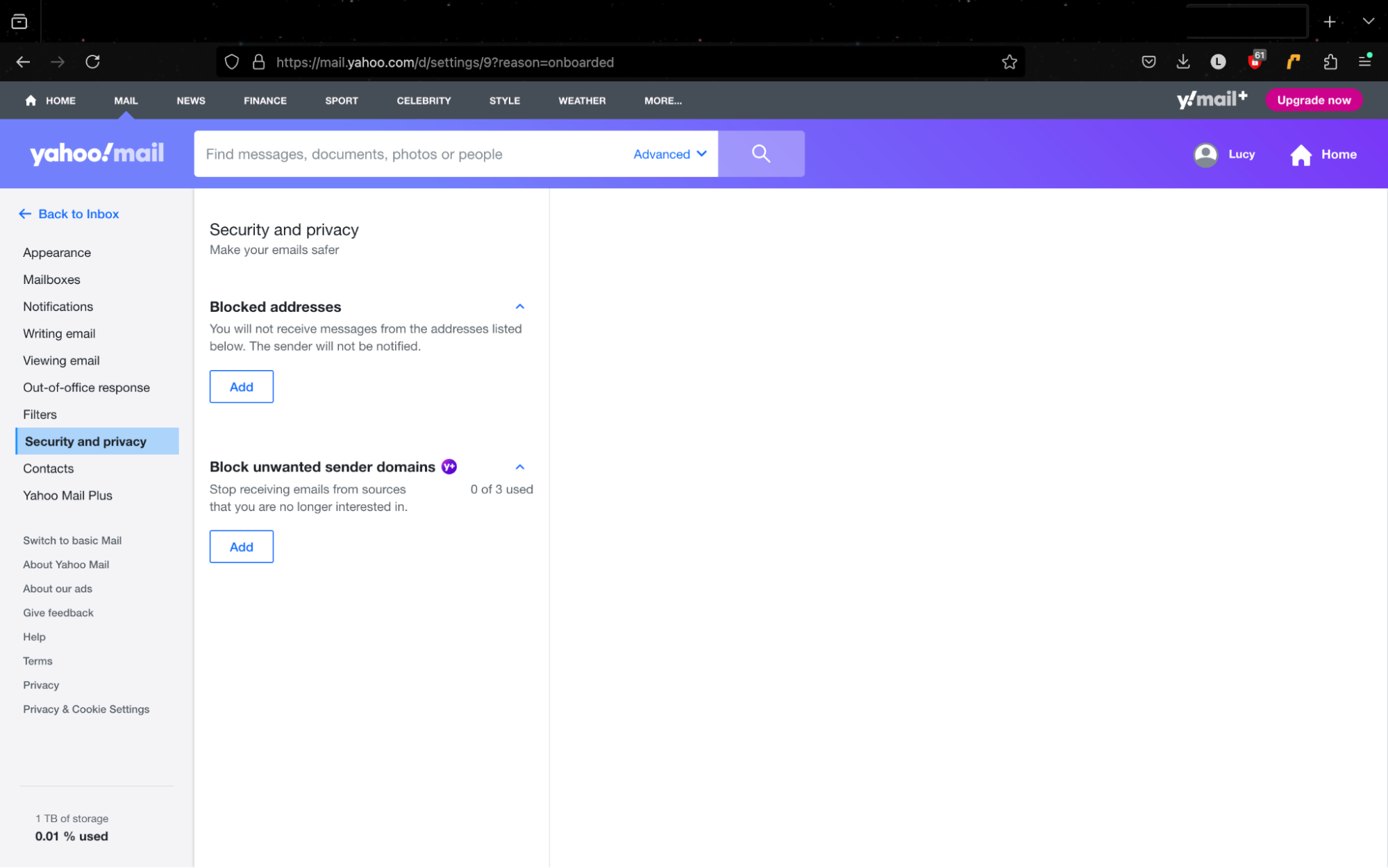Open About our ads link
Screen dimensions: 1388x868
[58, 590]
